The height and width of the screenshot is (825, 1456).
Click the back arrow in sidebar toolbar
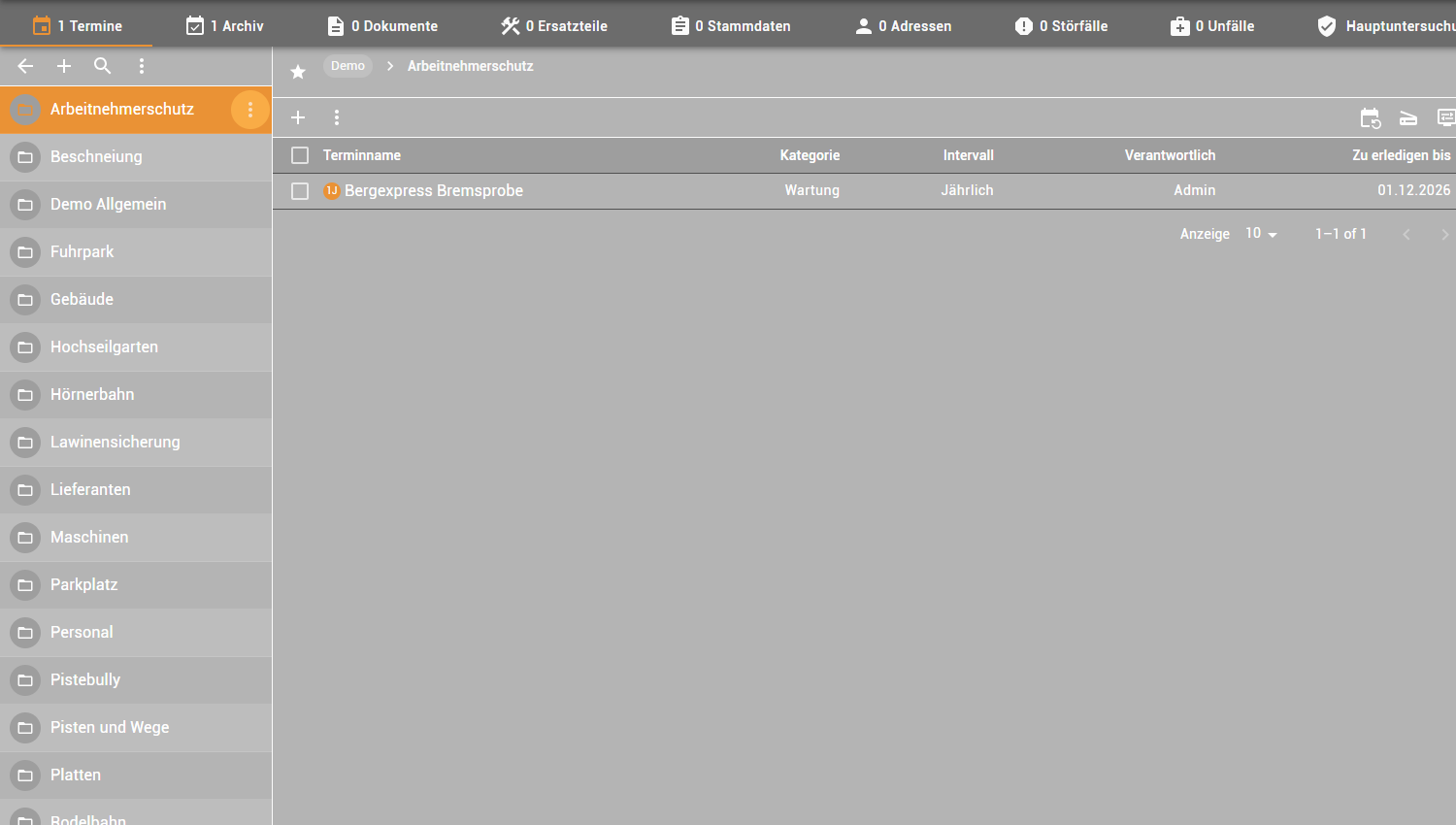25,66
